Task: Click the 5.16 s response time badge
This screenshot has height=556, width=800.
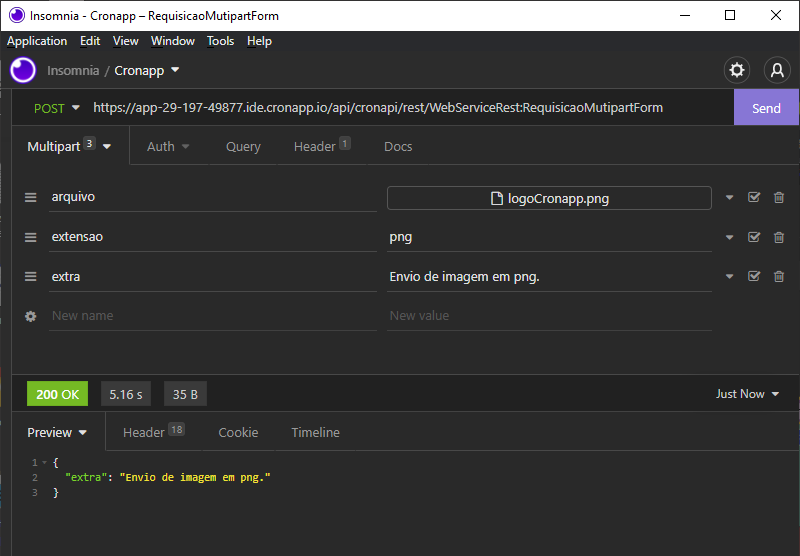Action: point(126,394)
